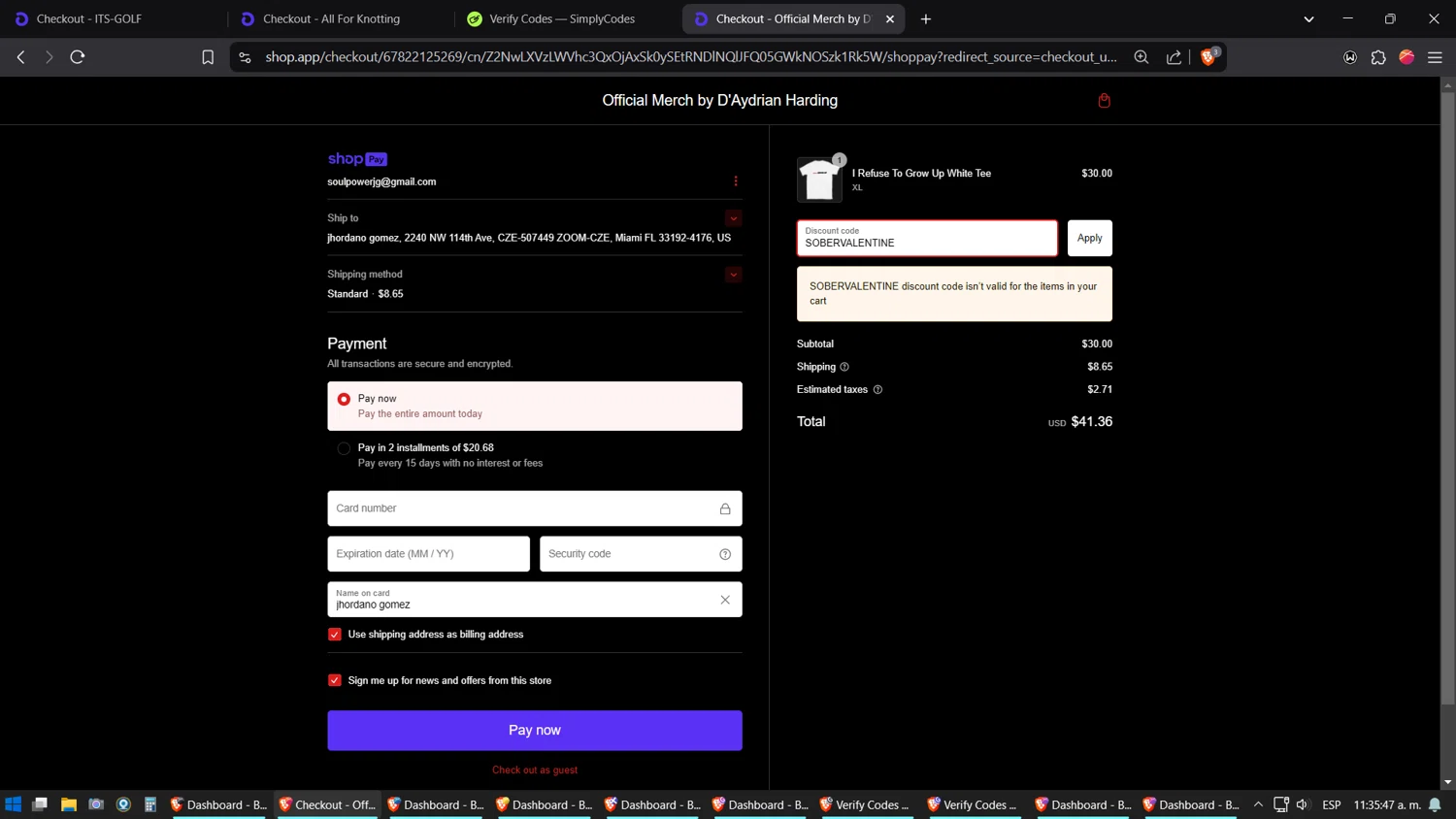Open Checkout - Off... taskbar window
The width and height of the screenshot is (1456, 819).
pos(328,804)
